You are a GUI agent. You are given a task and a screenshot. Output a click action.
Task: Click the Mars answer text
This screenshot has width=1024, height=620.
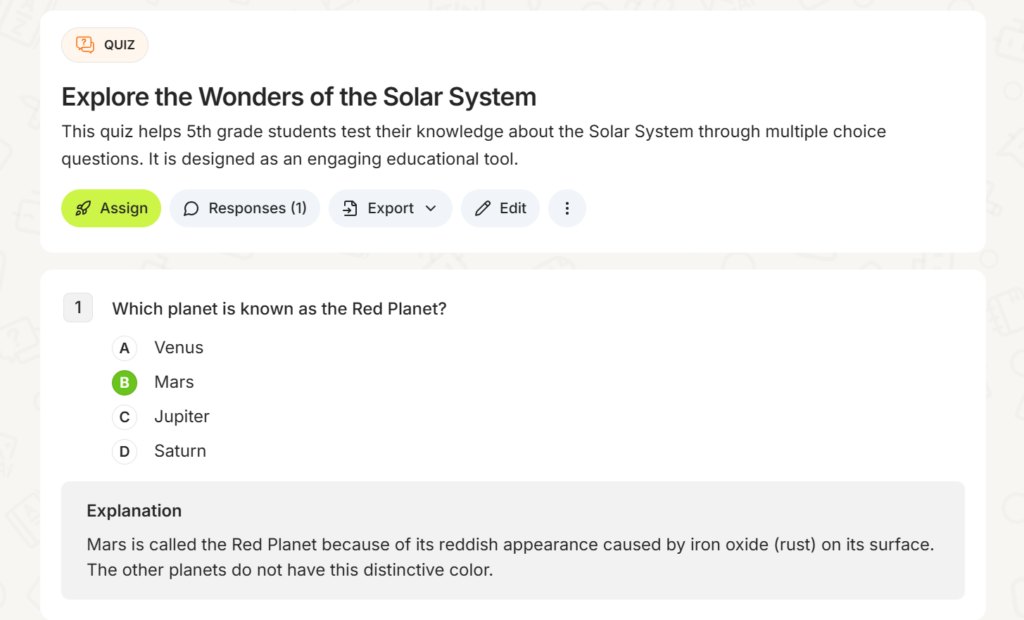pyautogui.click(x=174, y=382)
